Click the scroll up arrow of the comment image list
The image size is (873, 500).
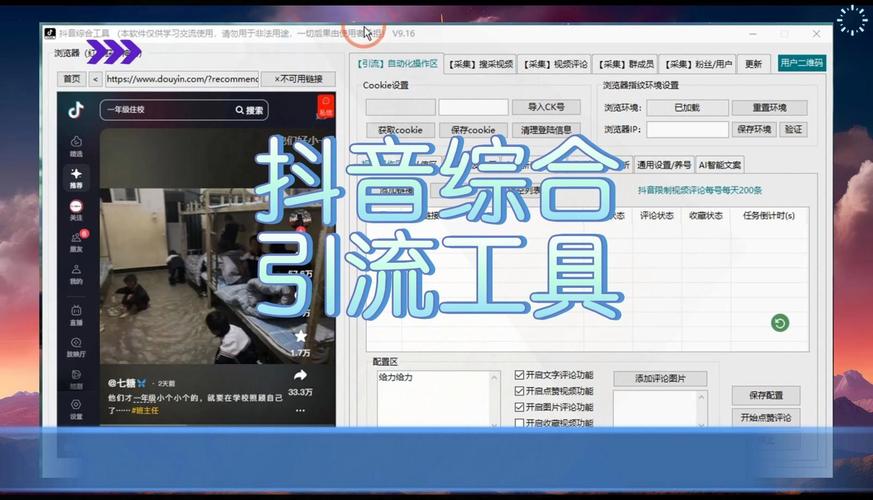coord(702,397)
